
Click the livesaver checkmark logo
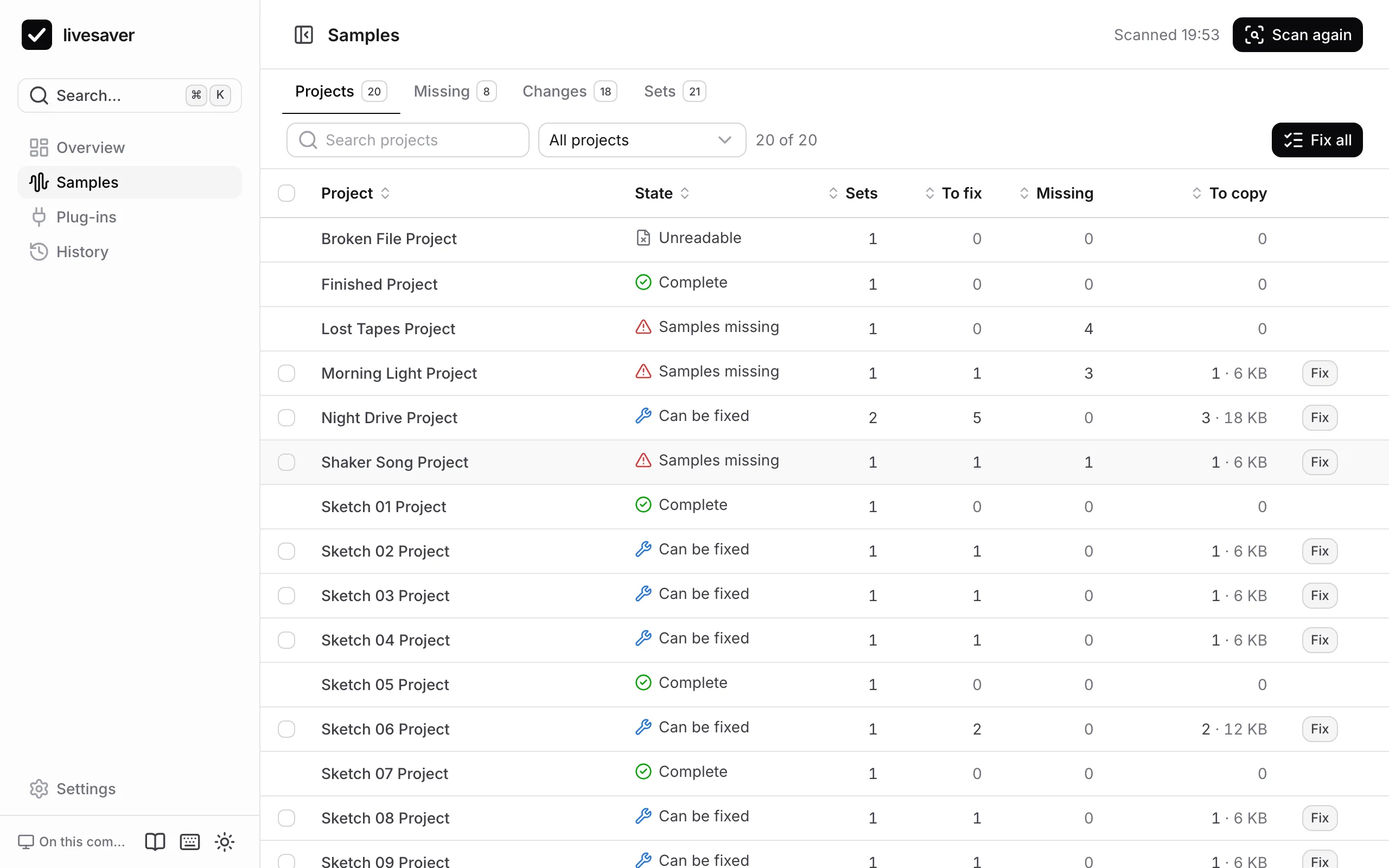point(37,35)
